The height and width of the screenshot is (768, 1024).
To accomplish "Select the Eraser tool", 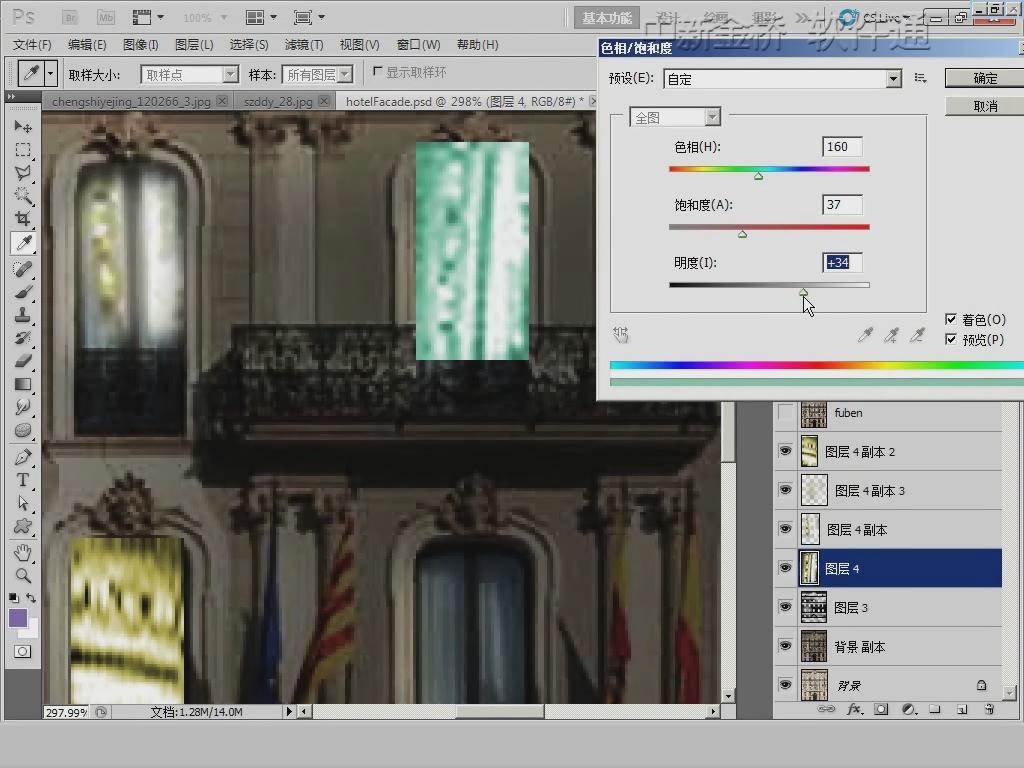I will [x=23, y=360].
